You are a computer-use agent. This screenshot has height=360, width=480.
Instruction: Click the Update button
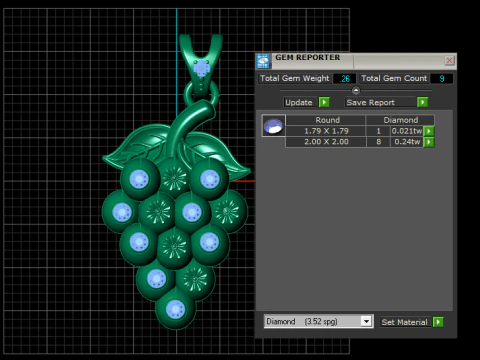click(300, 102)
